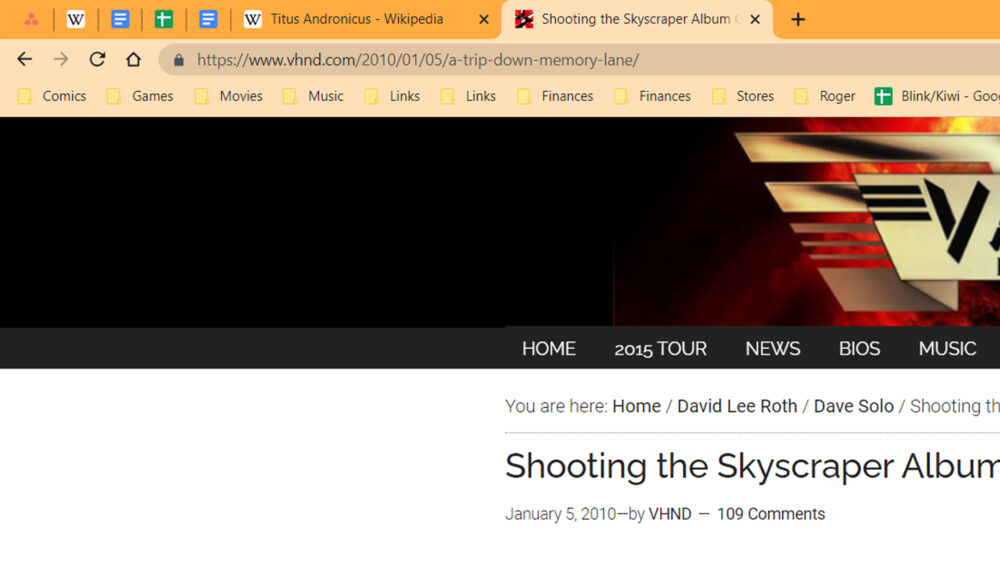Go to the browser Home page icon
This screenshot has height=563, width=1000.
[133, 59]
